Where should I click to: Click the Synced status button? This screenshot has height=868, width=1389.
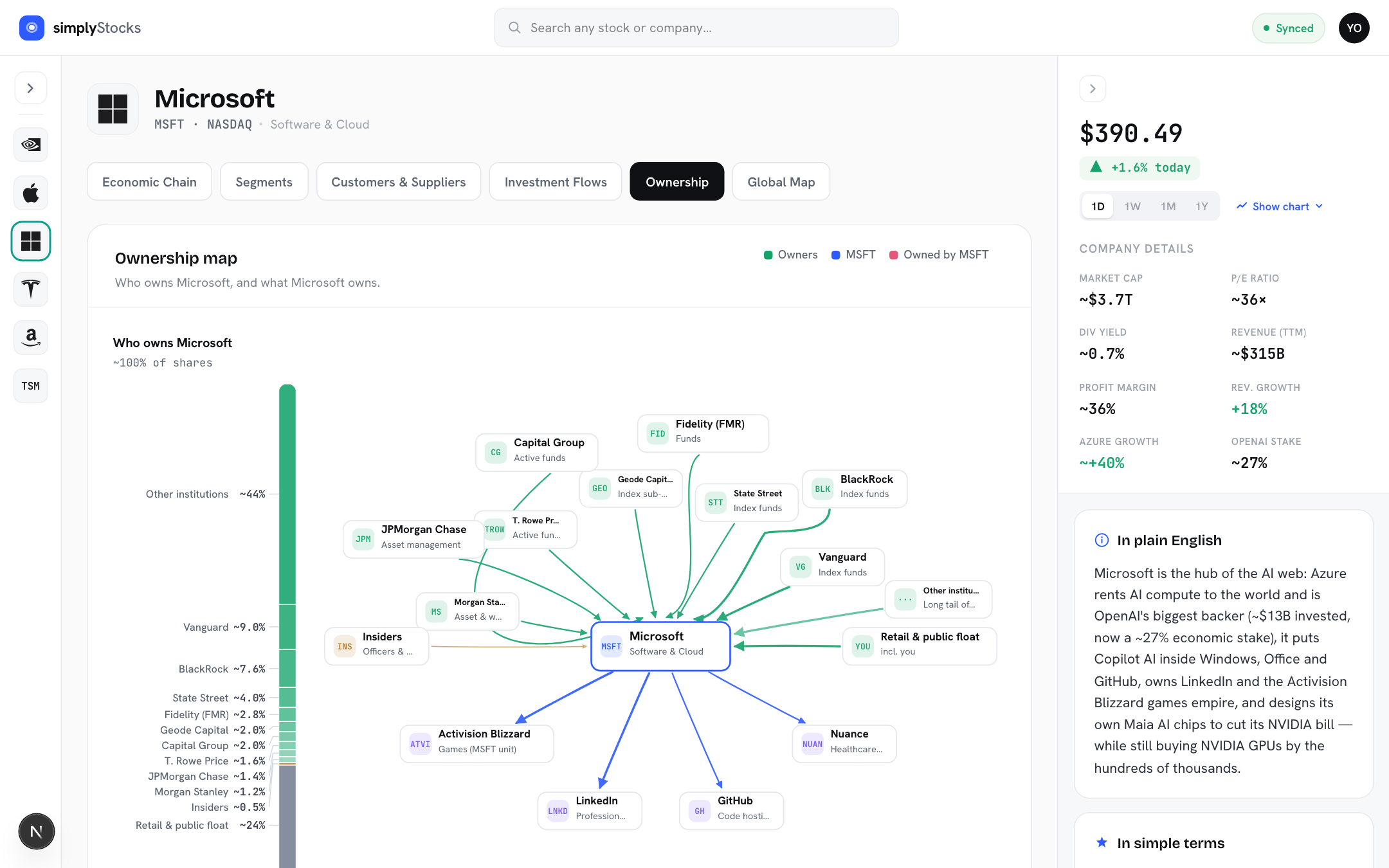point(1288,28)
